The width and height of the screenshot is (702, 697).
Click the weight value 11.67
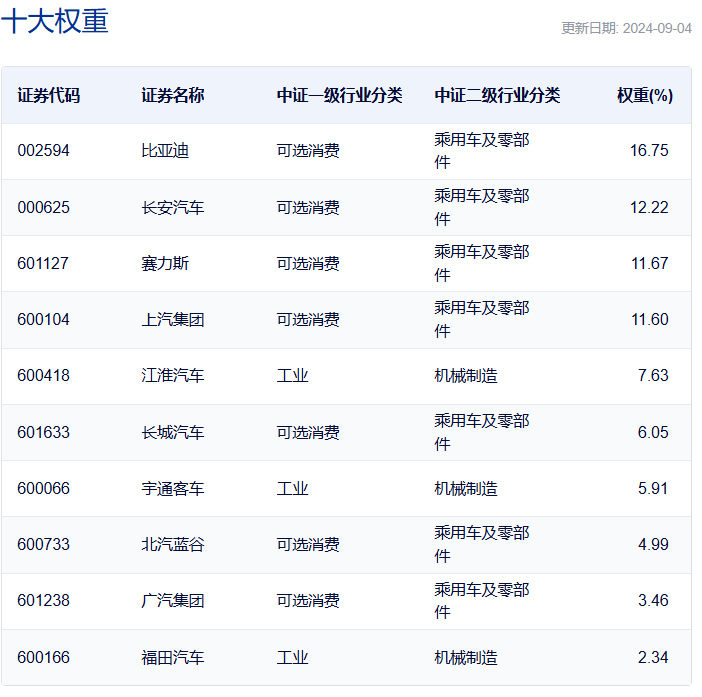[649, 263]
